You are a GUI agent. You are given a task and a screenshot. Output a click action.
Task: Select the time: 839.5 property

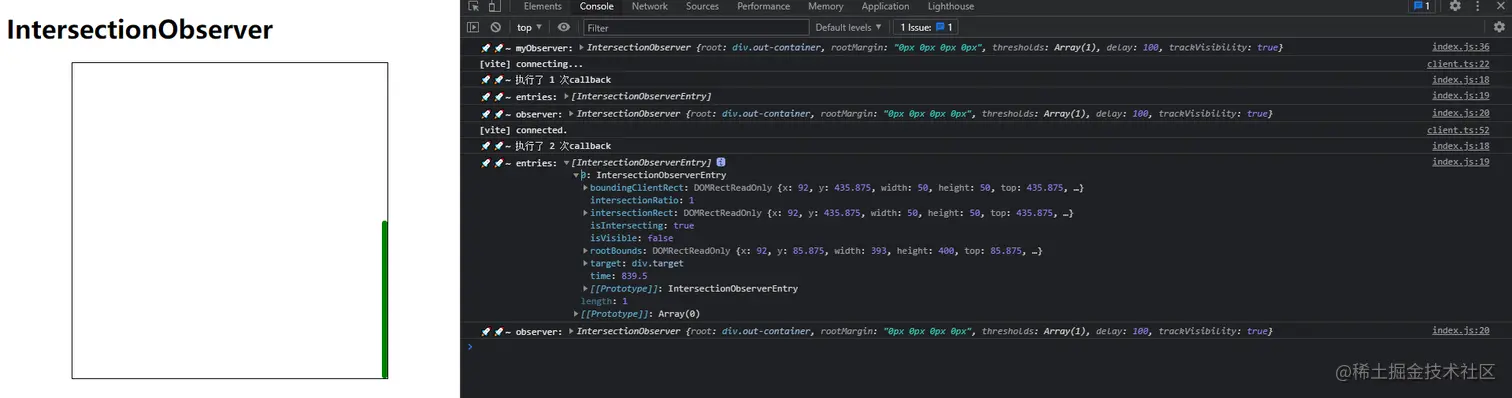(618, 276)
